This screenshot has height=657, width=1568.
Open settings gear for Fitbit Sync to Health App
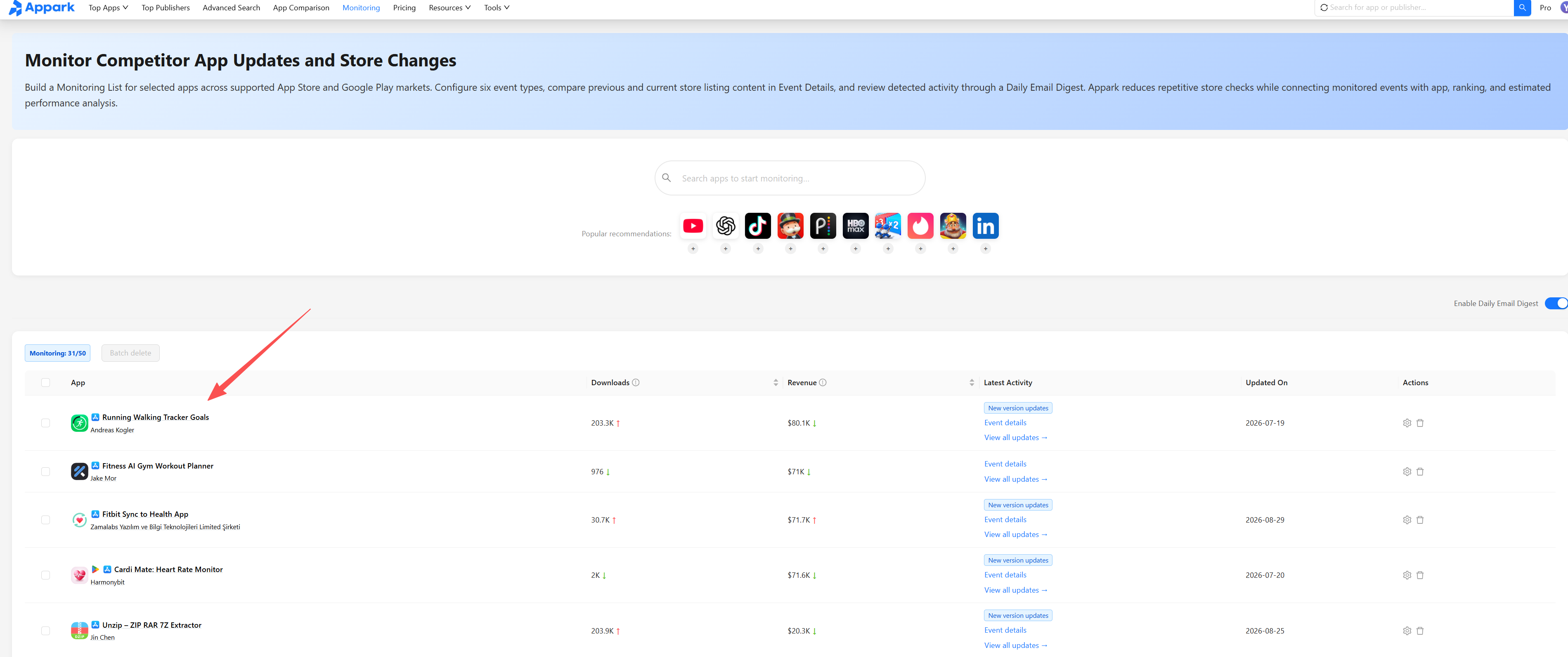tap(1407, 520)
